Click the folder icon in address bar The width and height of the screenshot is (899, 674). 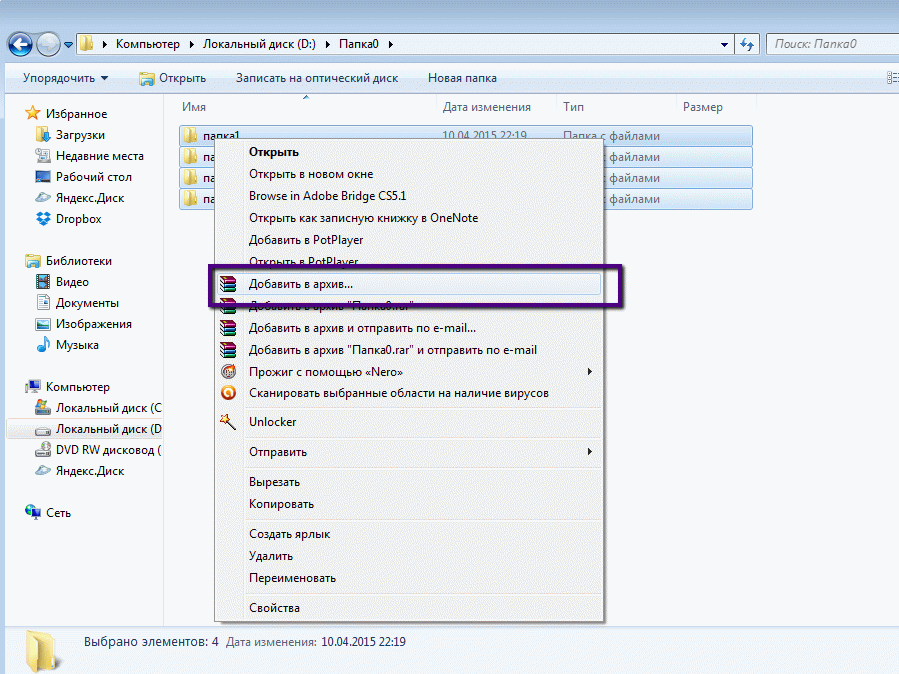87,44
